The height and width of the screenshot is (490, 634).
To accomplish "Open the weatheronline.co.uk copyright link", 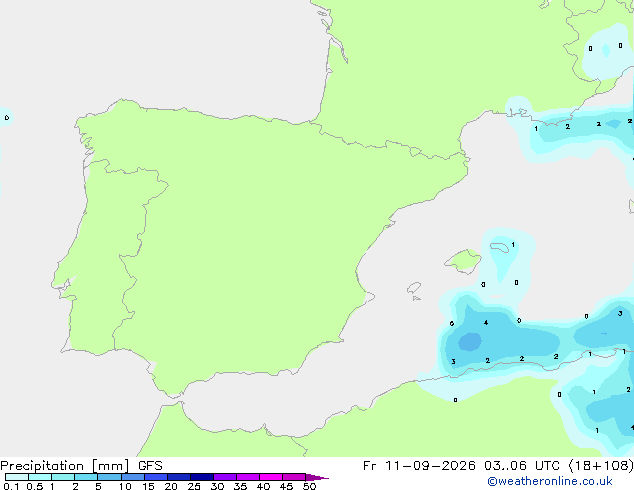I will (550, 481).
